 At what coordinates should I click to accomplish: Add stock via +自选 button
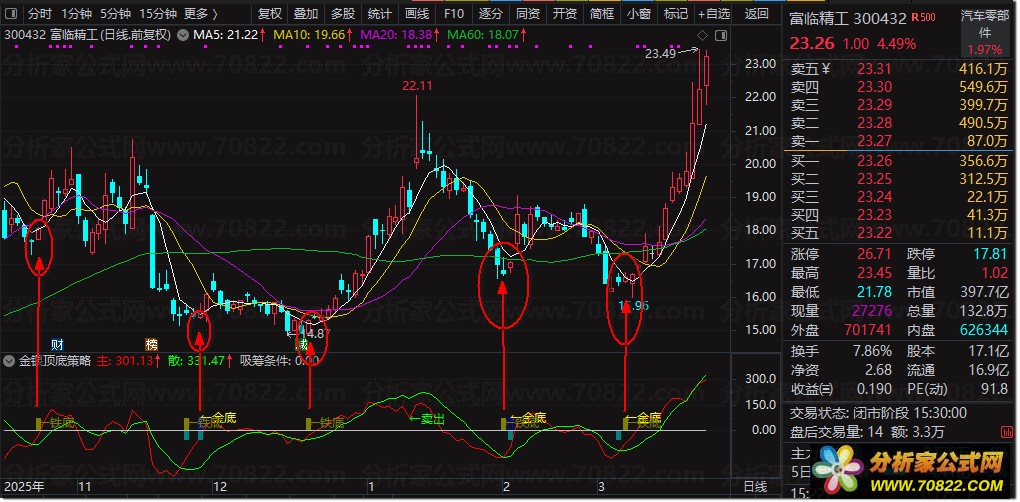pyautogui.click(x=714, y=14)
